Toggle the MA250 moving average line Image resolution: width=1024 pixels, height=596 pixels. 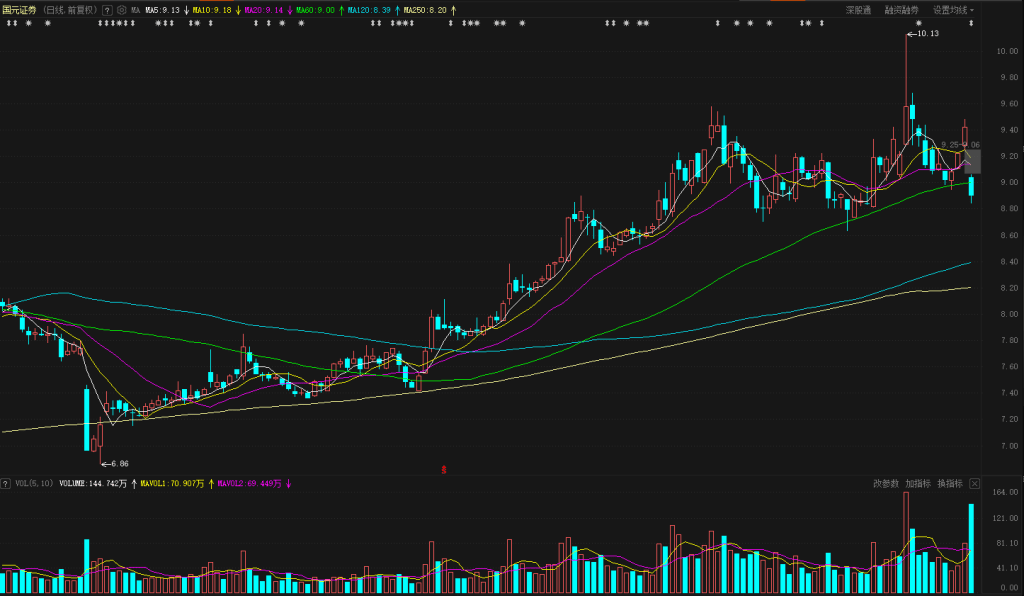point(424,10)
